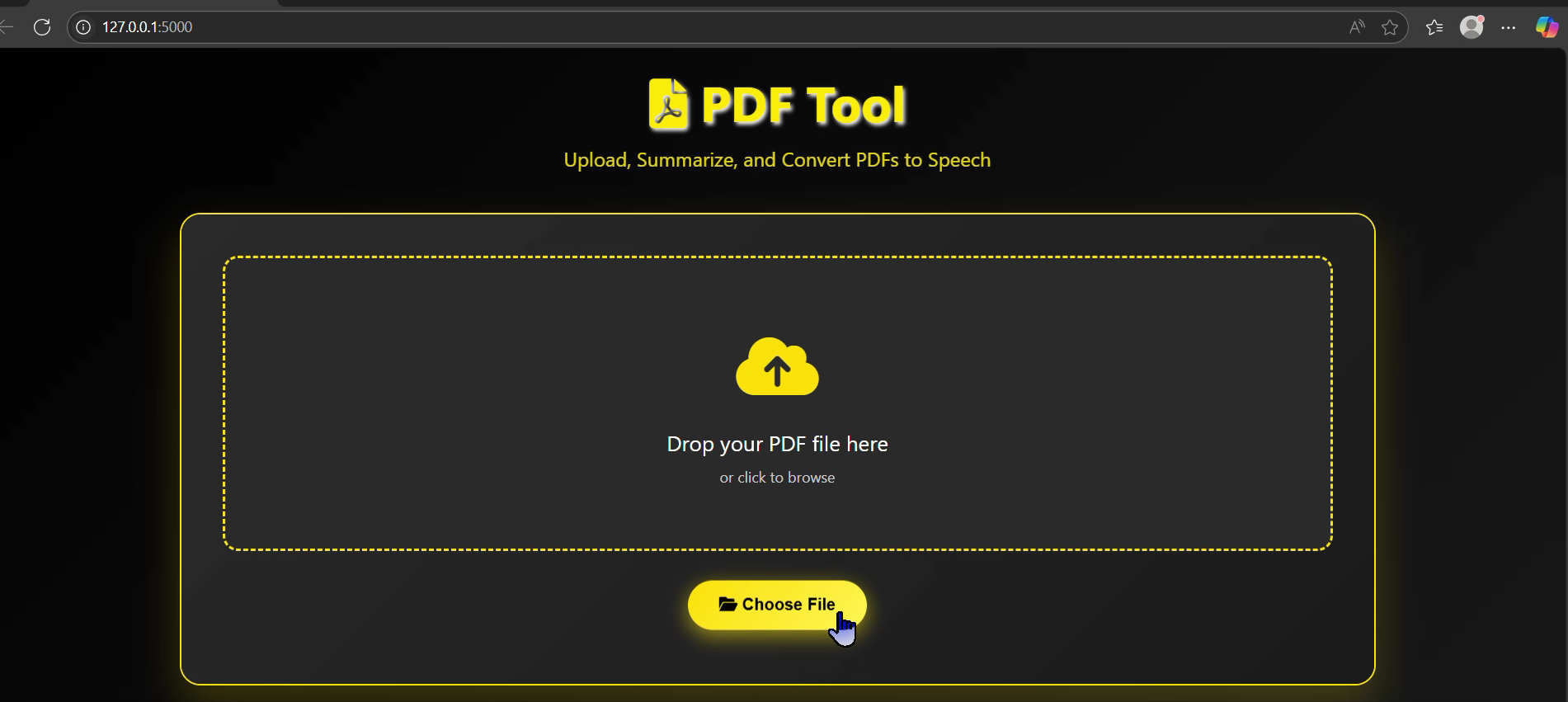The image size is (1568, 702).
Task: Open the browser profile avatar
Action: coord(1472,27)
